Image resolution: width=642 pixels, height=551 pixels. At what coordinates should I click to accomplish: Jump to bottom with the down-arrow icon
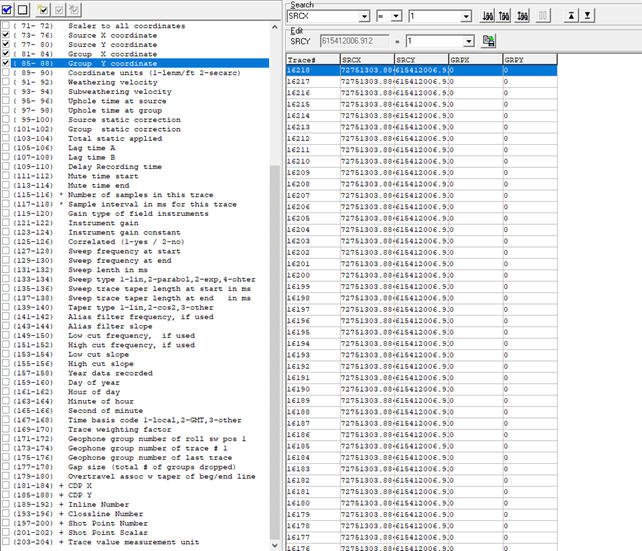(589, 17)
